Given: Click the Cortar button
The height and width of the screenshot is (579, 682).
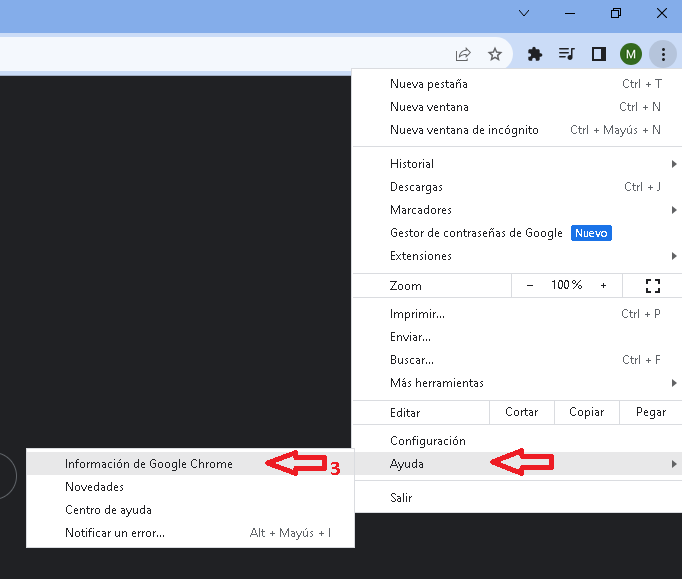Looking at the screenshot, I should pos(522,412).
